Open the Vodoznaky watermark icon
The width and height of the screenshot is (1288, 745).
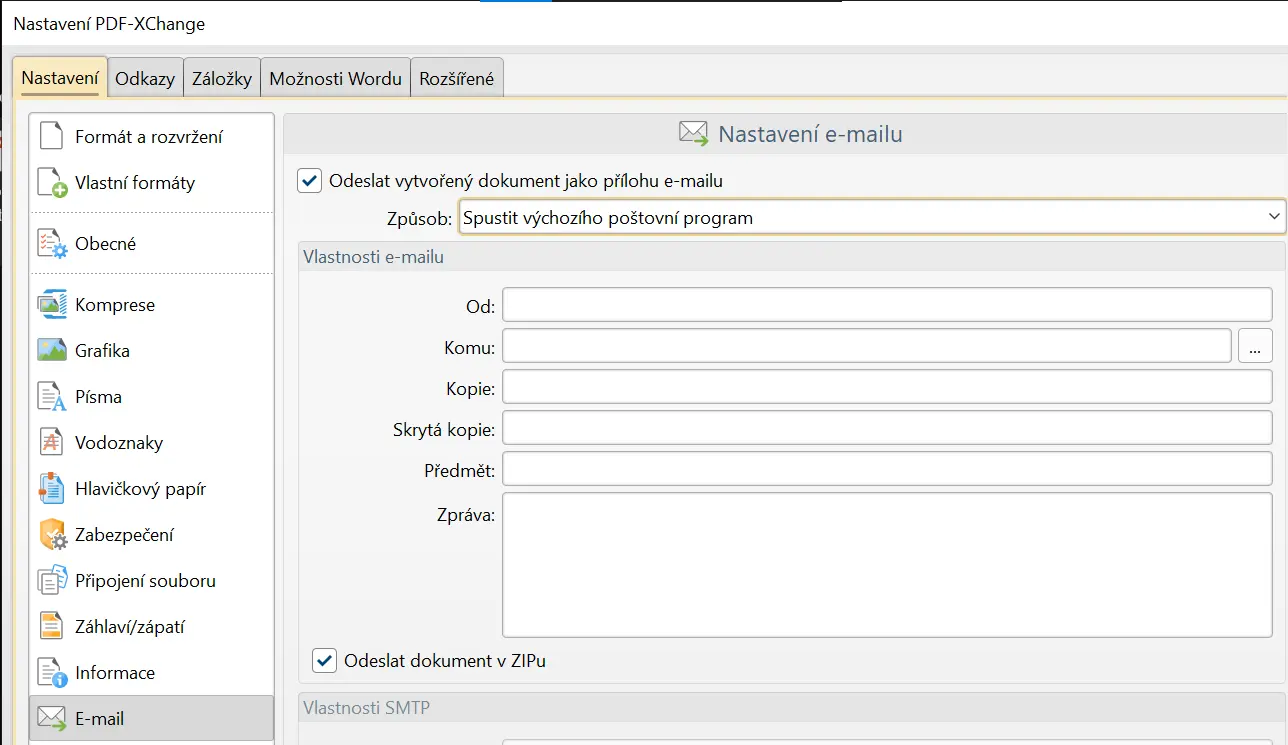point(51,442)
